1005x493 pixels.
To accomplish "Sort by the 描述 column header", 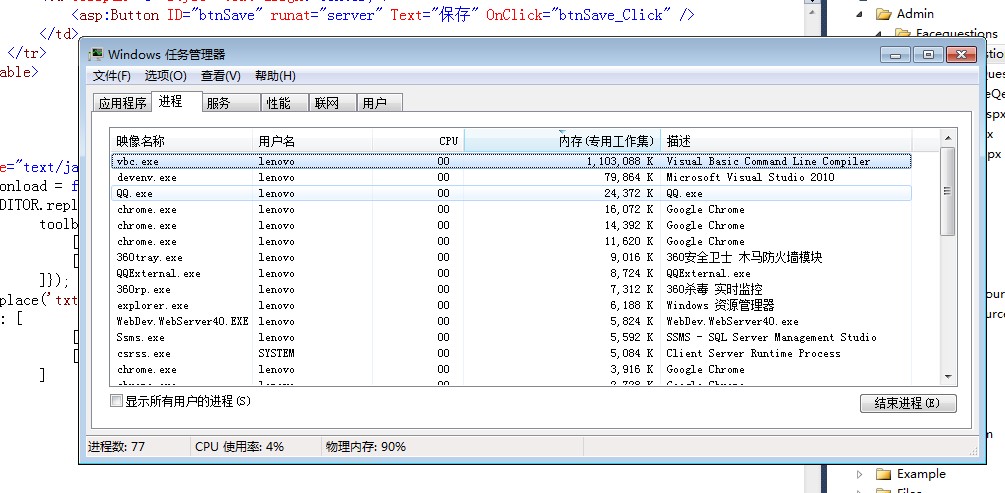I will click(x=786, y=141).
